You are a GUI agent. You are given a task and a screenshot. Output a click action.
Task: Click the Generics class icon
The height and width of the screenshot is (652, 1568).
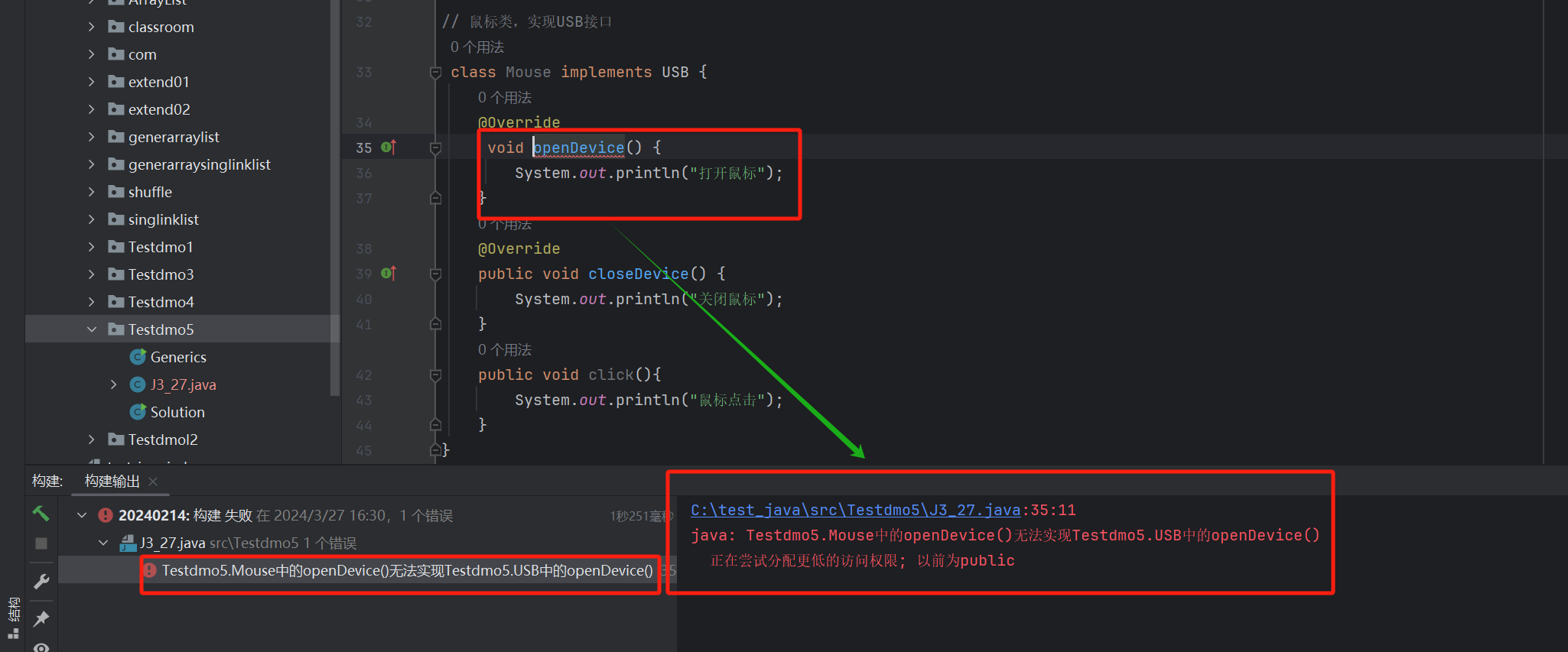138,356
